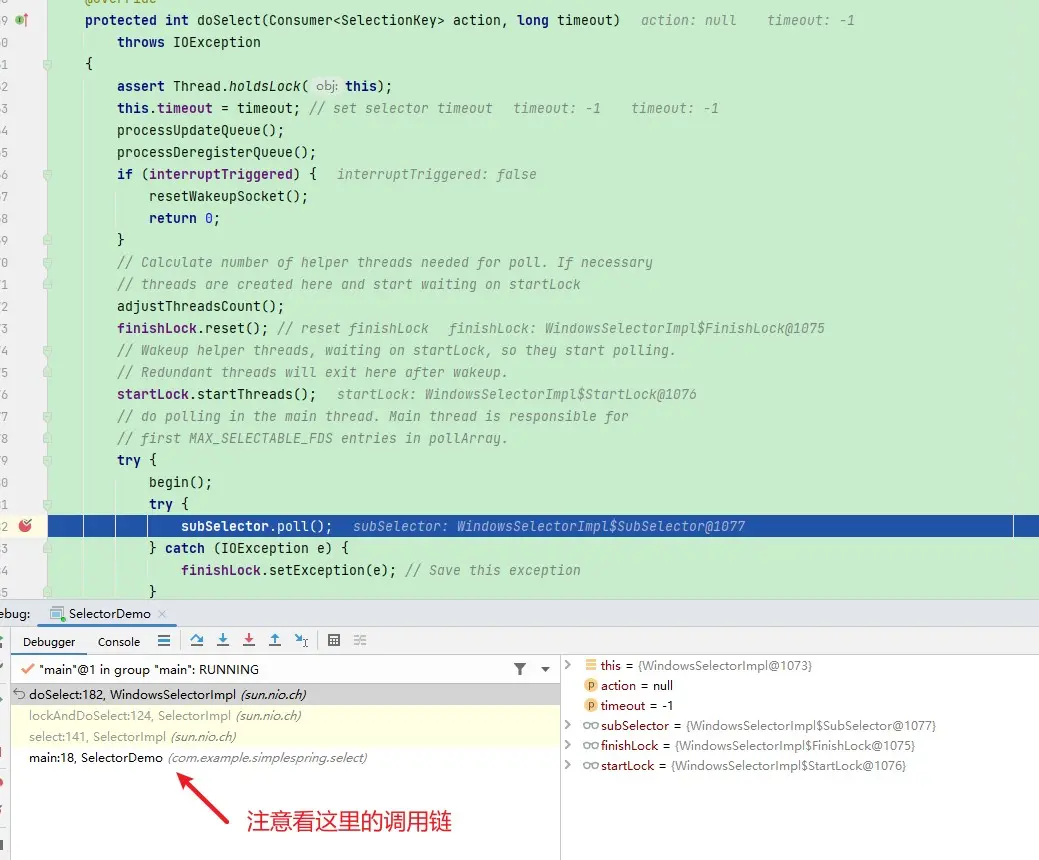Click the adjustThreadsCount() call
The width and height of the screenshot is (1039, 860).
click(x=200, y=306)
